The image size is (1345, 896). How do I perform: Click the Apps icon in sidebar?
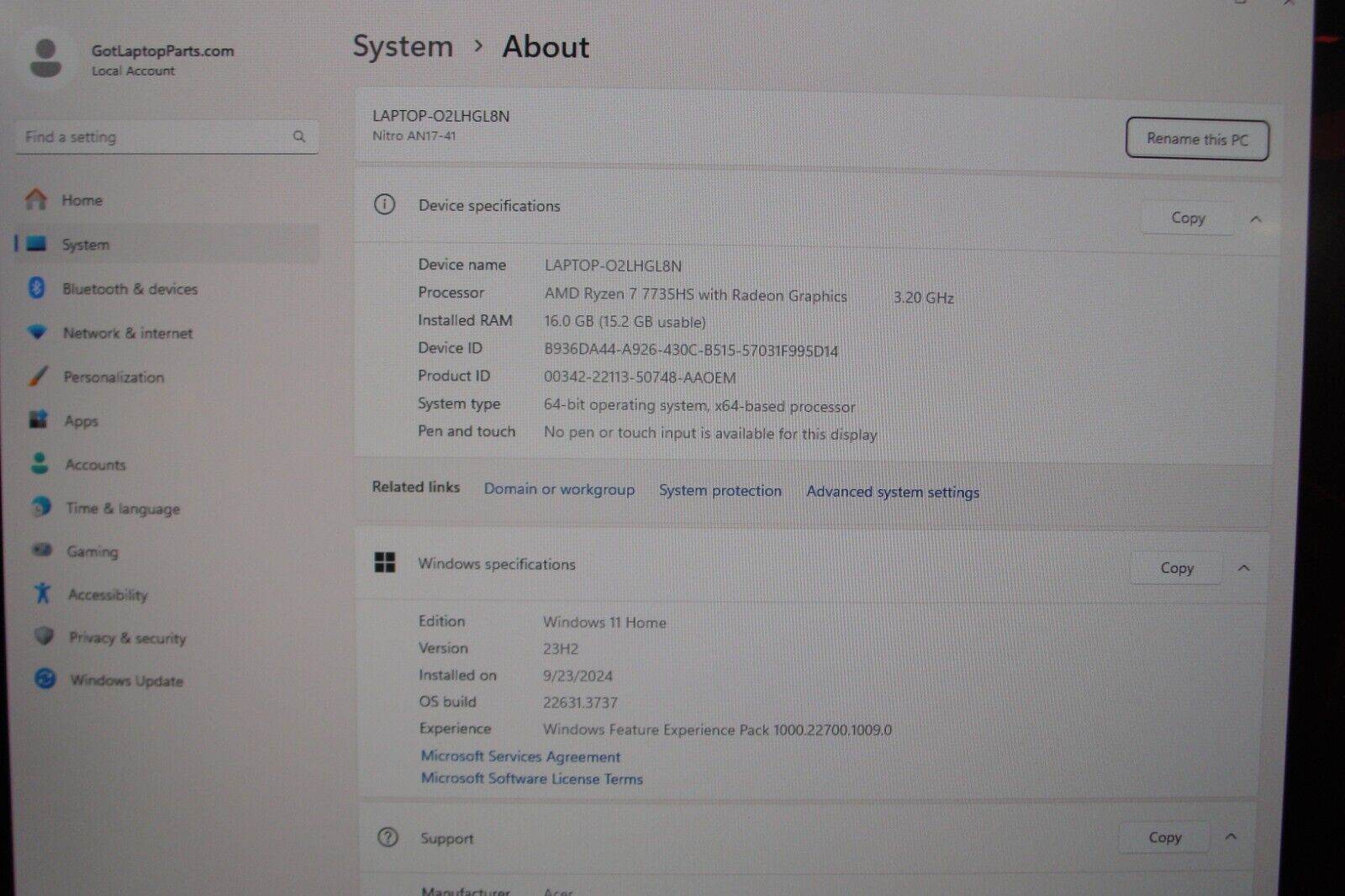(x=39, y=419)
